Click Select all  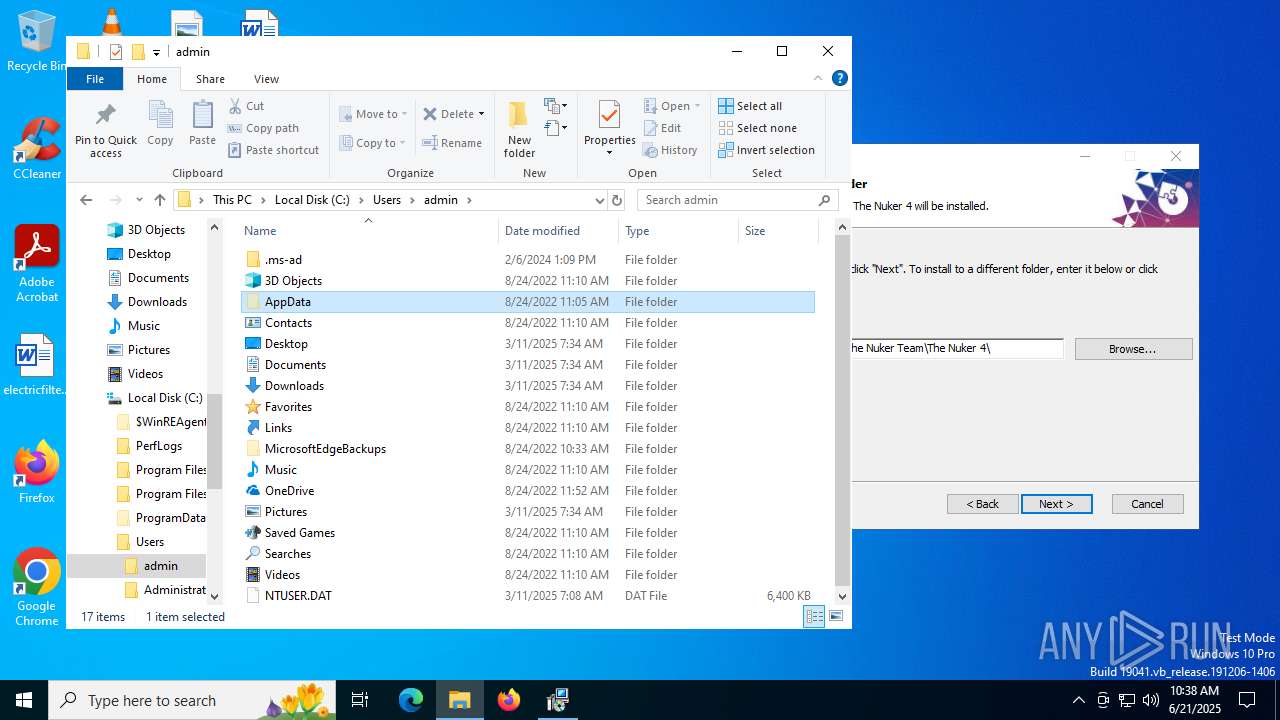750,106
